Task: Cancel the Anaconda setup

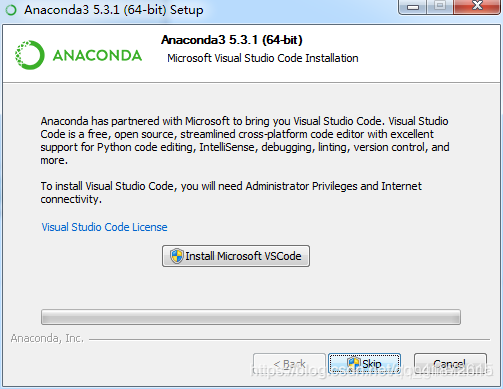Action: coord(450,364)
